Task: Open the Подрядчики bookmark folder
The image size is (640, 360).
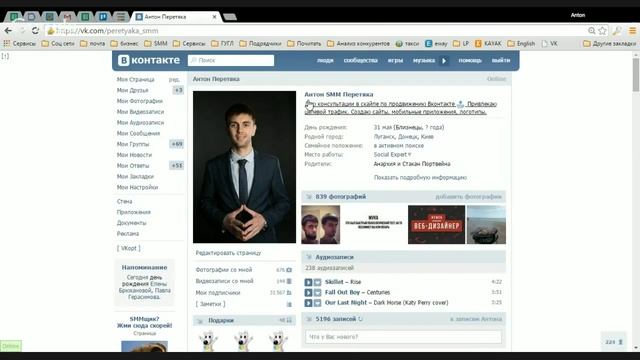Action: pyautogui.click(x=260, y=43)
